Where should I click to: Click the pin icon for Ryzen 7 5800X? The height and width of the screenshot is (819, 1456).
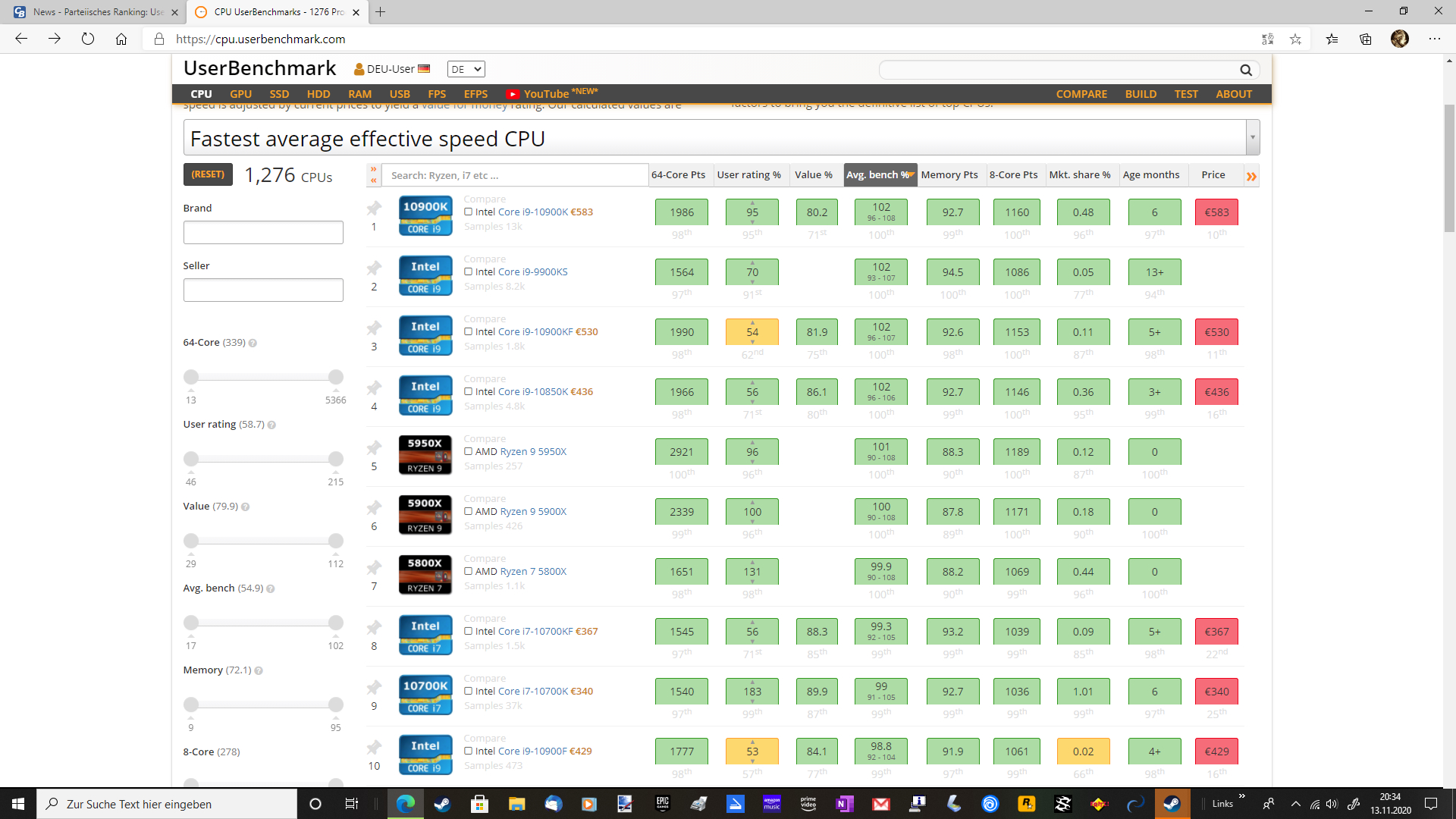(x=374, y=567)
